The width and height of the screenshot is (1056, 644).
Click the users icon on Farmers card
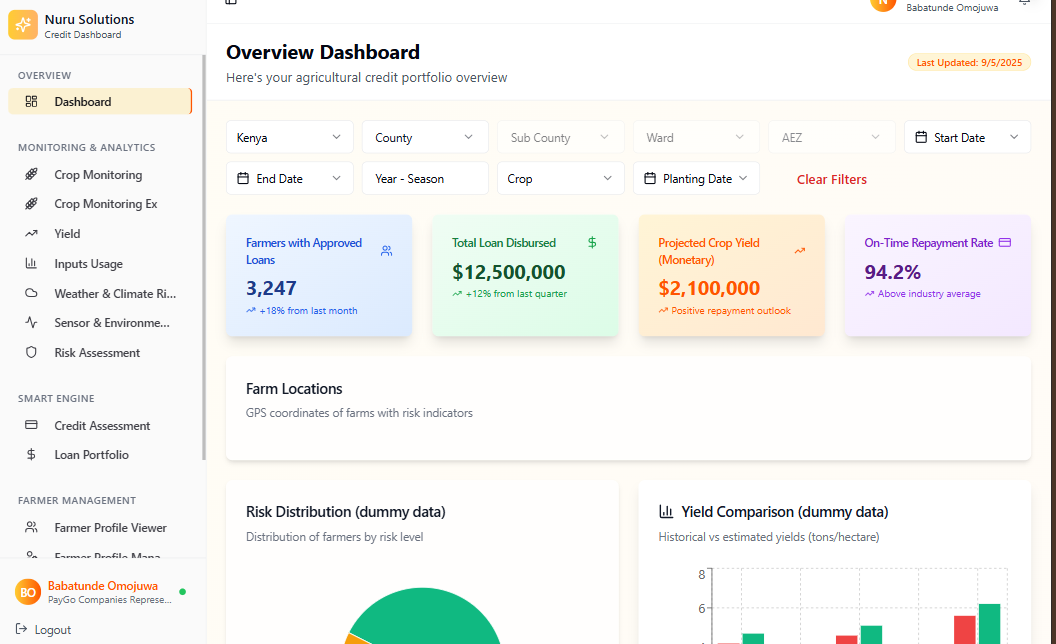[387, 251]
